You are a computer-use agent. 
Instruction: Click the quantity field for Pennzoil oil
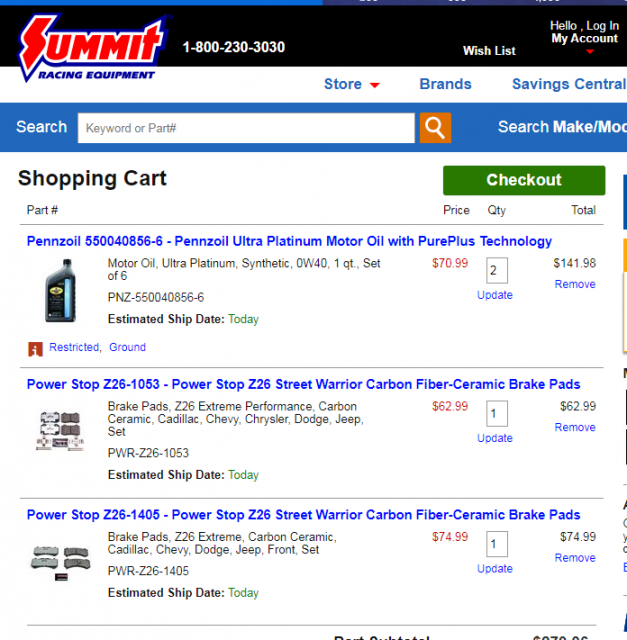[497, 270]
